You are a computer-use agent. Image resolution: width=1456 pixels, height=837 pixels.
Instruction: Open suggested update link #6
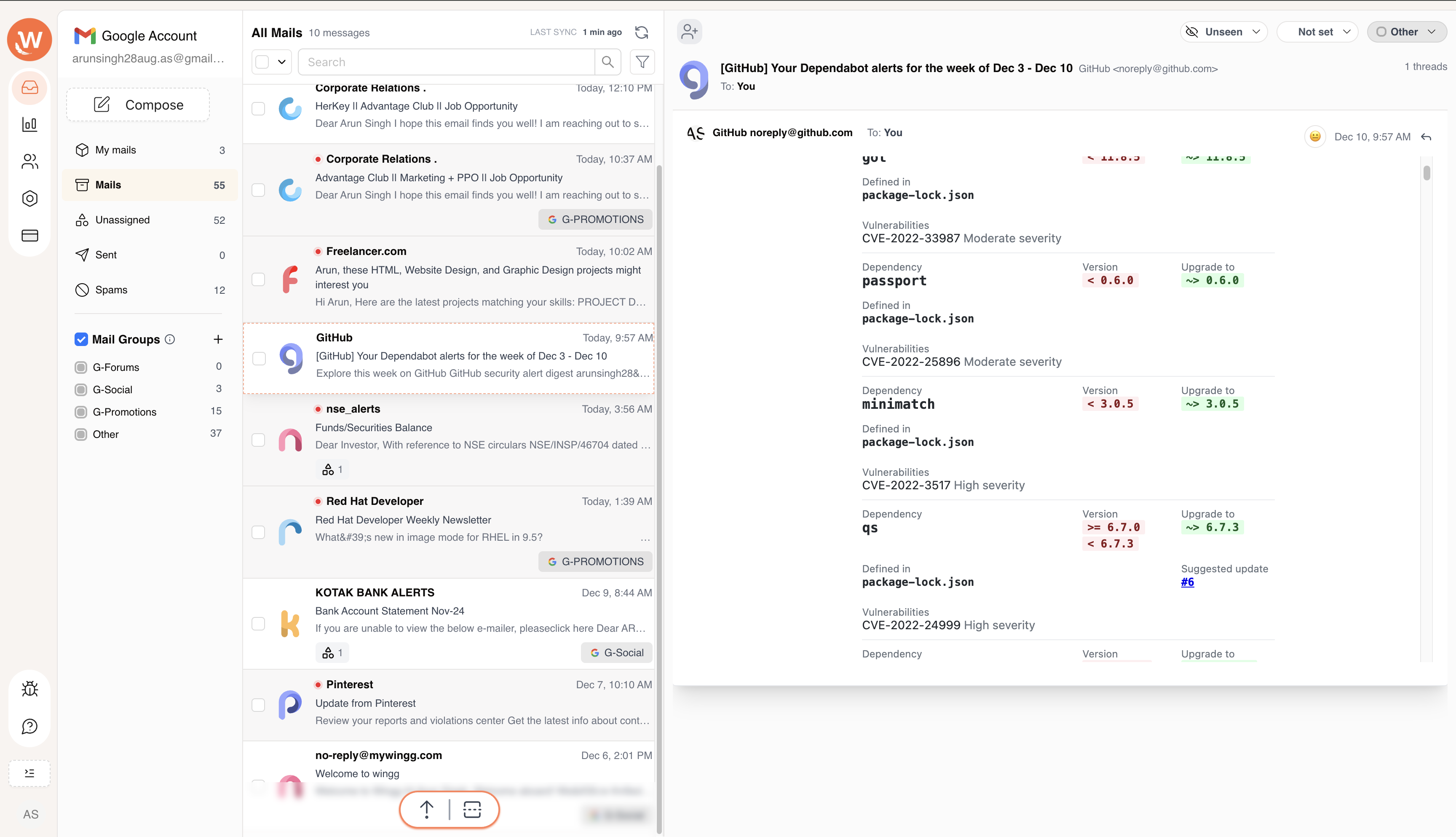(x=1187, y=582)
